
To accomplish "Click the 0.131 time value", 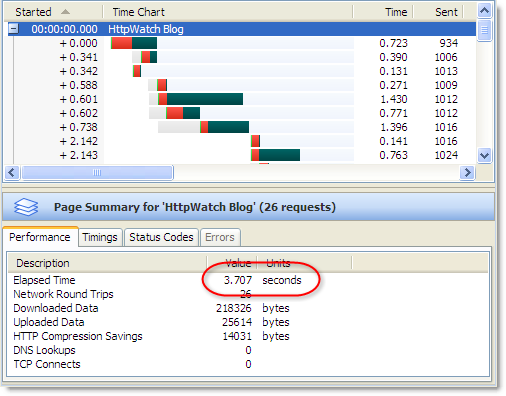I will 393,71.
